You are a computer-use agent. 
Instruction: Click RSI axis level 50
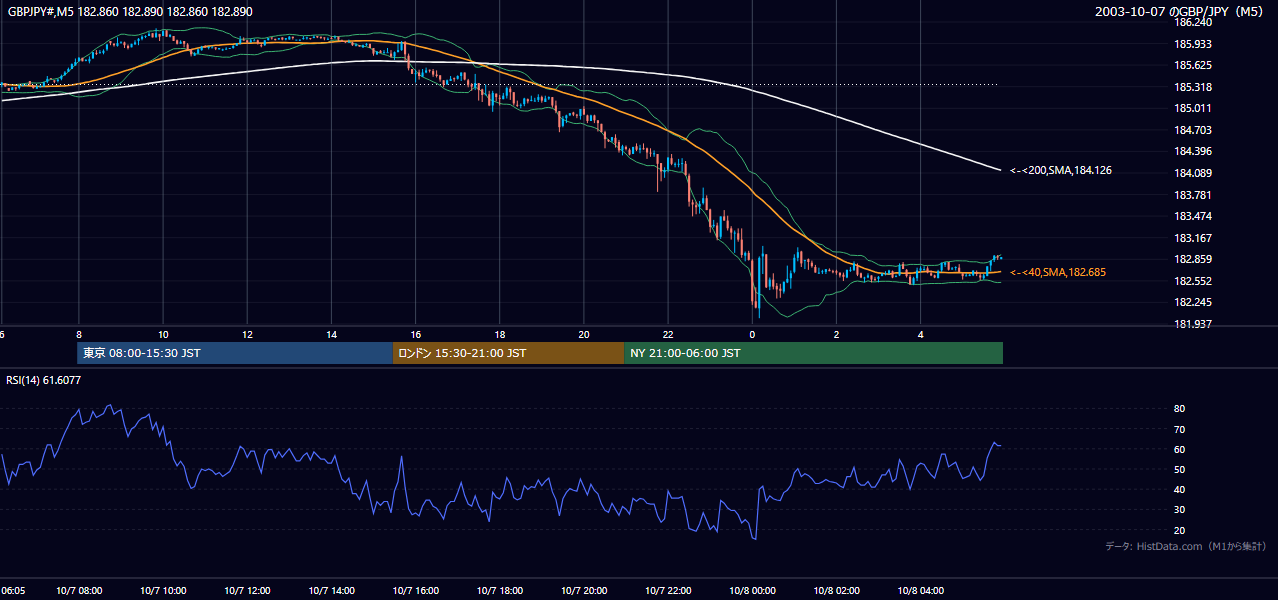[x=1179, y=469]
